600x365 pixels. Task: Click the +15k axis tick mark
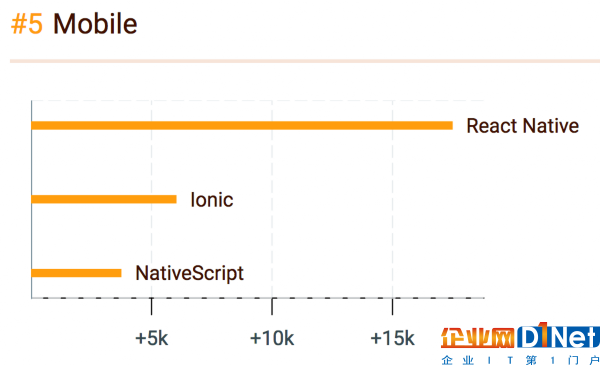[392, 306]
